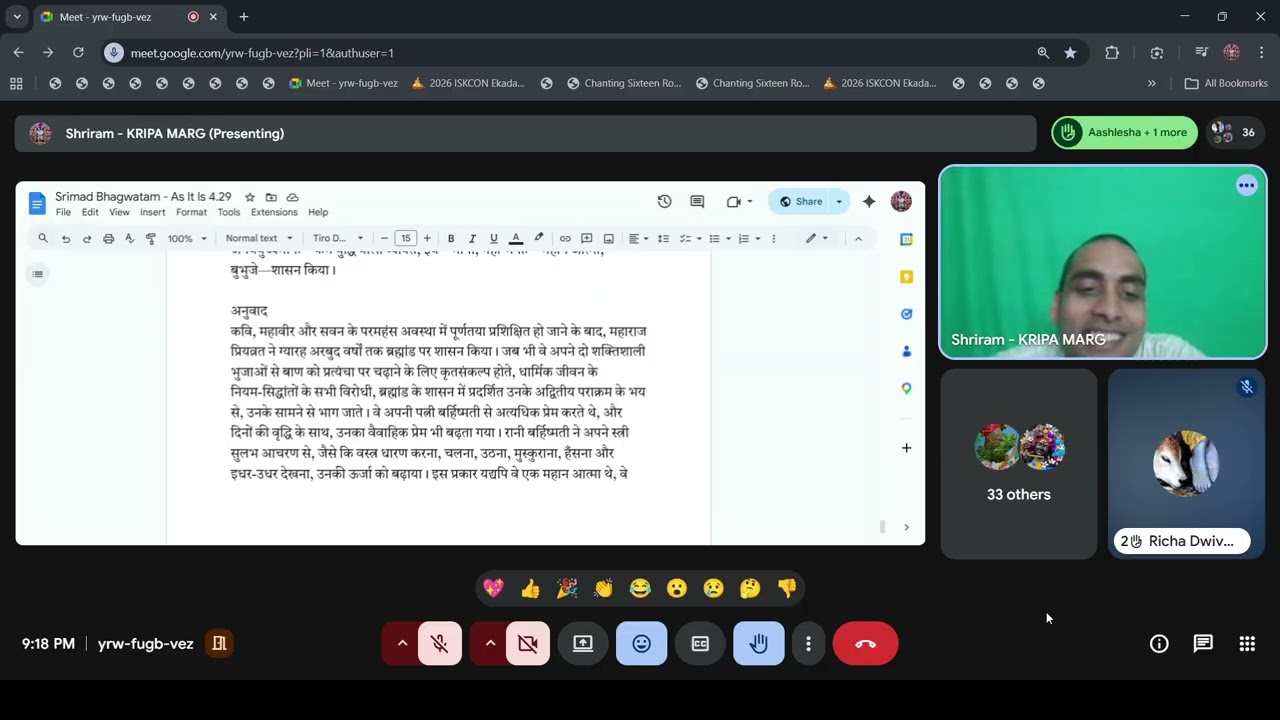
Task: Send the thumbs down reaction
Action: [787, 589]
